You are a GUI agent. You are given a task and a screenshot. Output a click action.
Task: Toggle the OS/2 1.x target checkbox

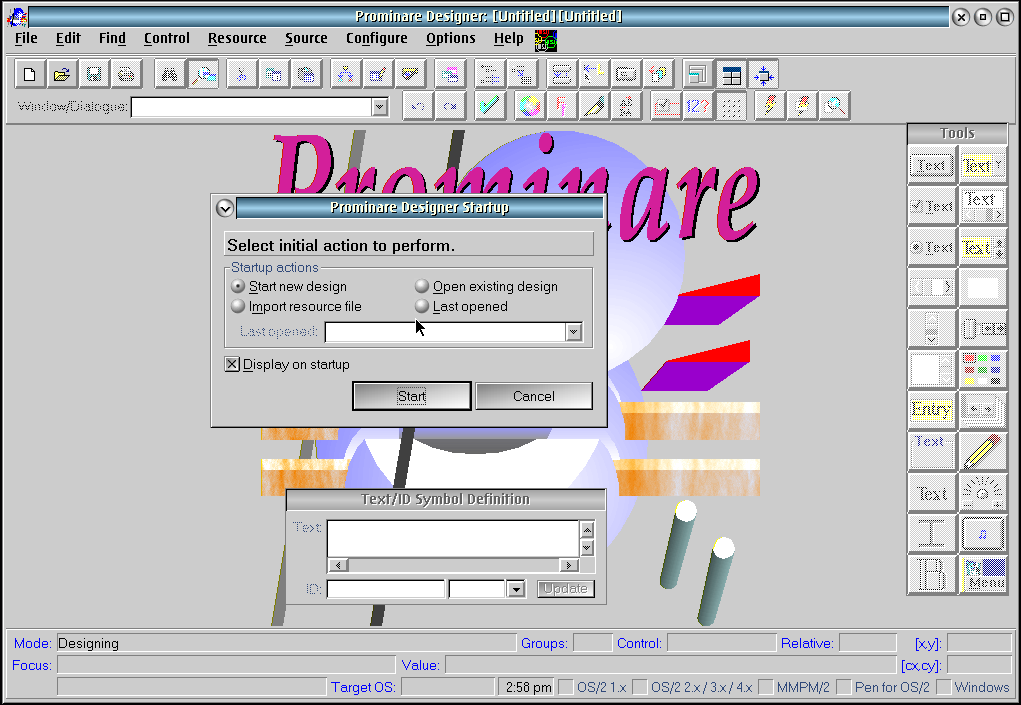pyautogui.click(x=566, y=687)
